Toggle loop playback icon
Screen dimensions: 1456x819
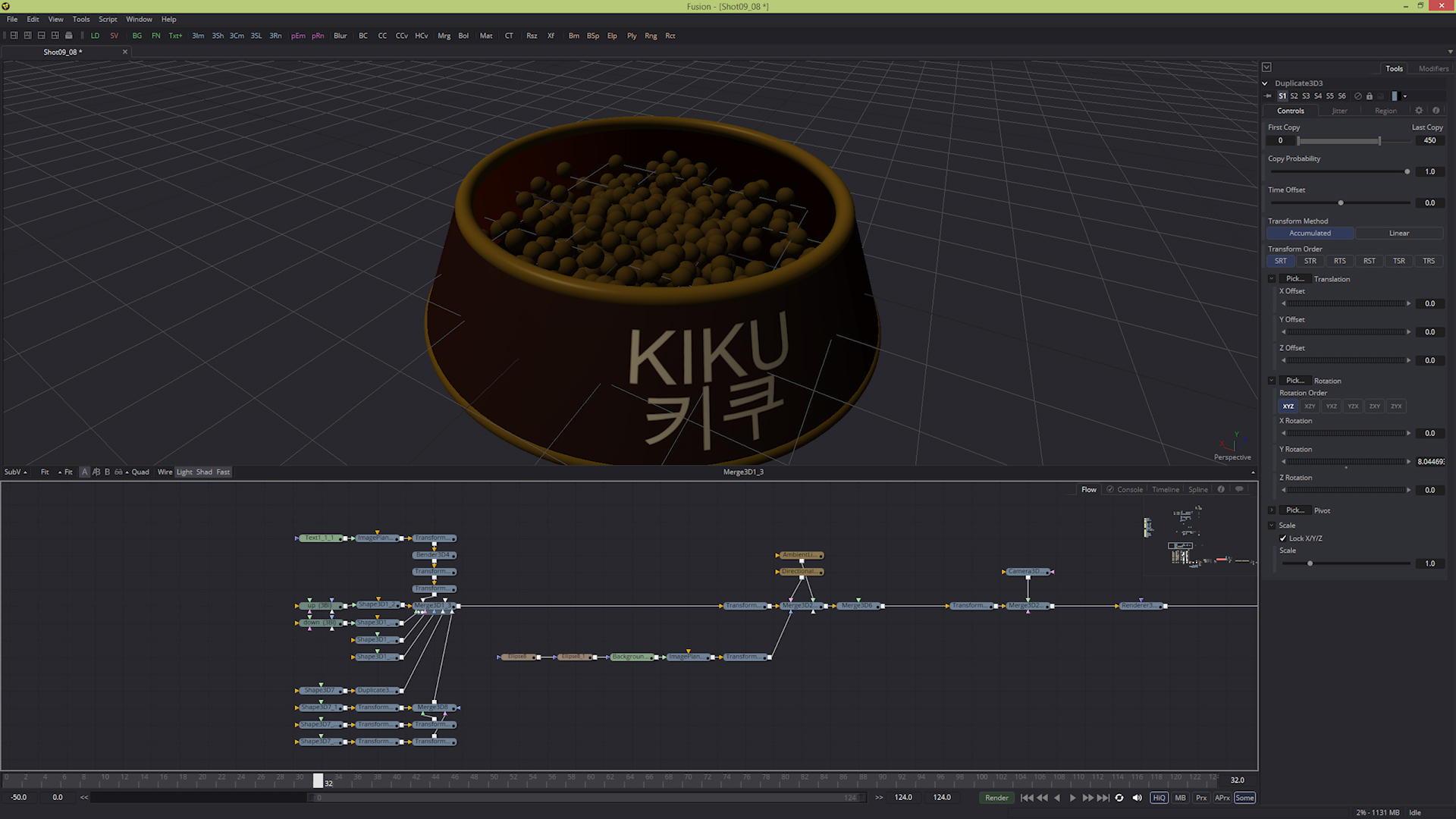point(1119,798)
